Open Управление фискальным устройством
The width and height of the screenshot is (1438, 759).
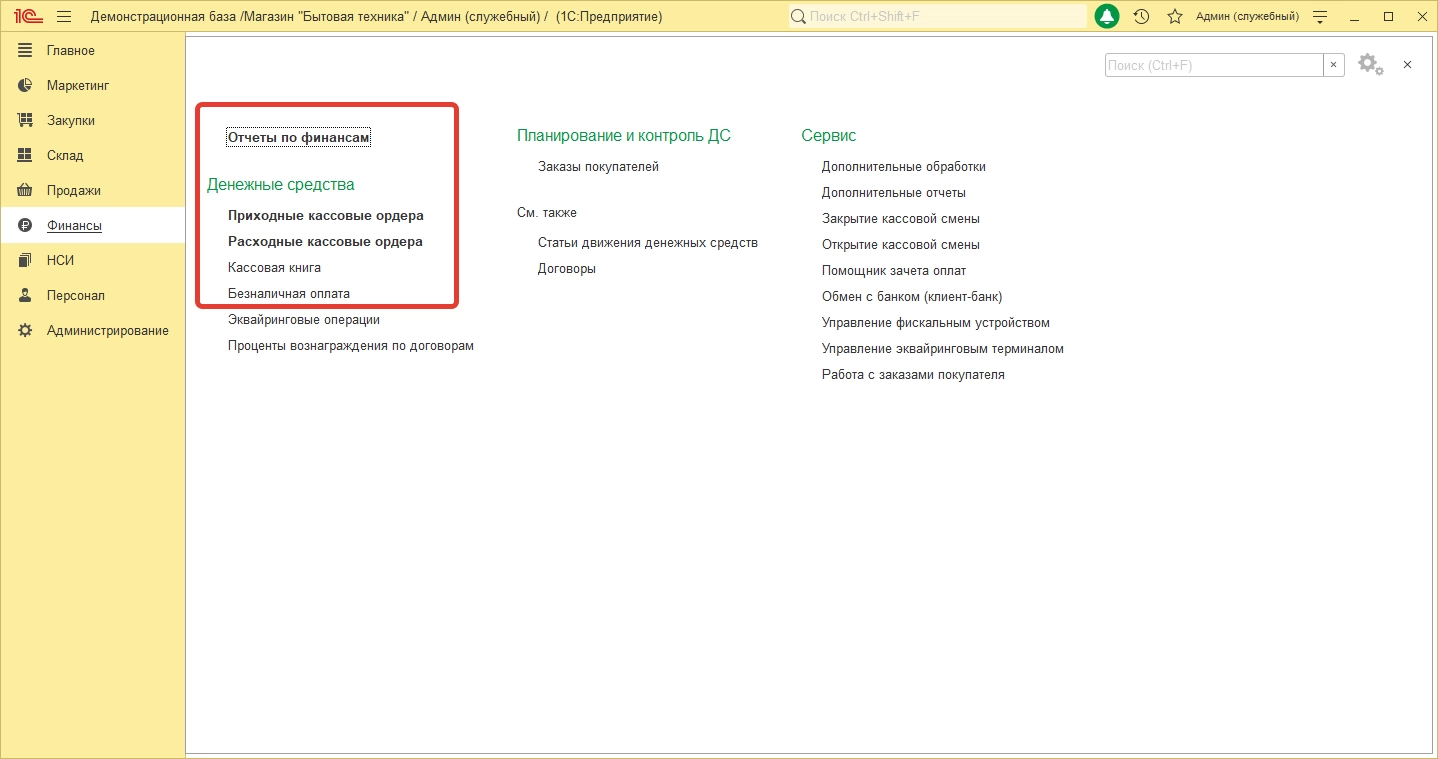tap(936, 323)
